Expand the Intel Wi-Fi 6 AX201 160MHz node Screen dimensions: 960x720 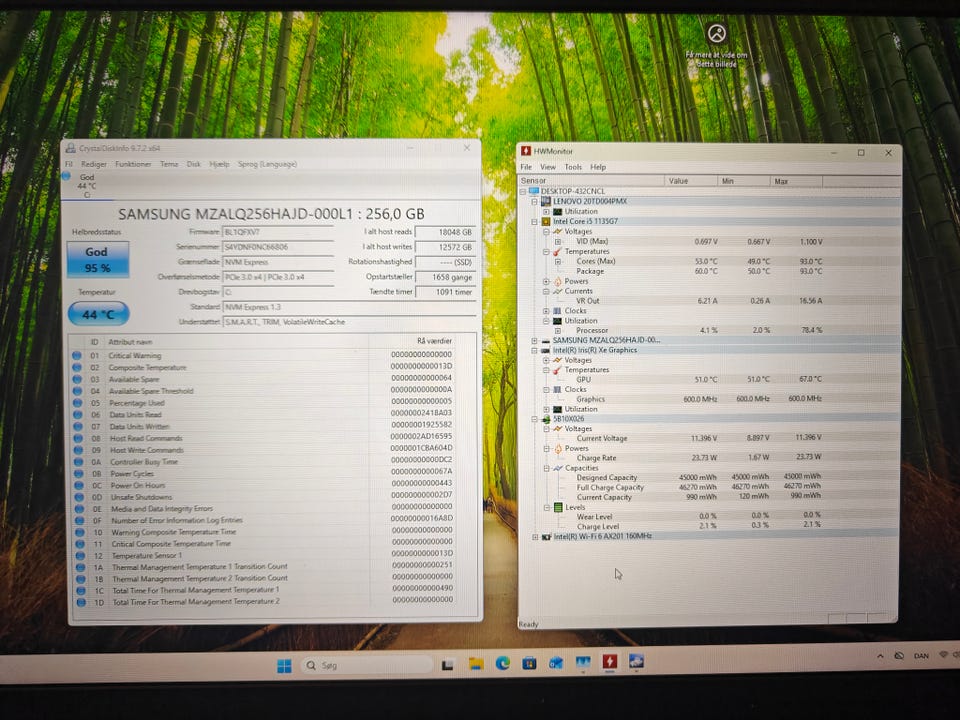tap(534, 537)
